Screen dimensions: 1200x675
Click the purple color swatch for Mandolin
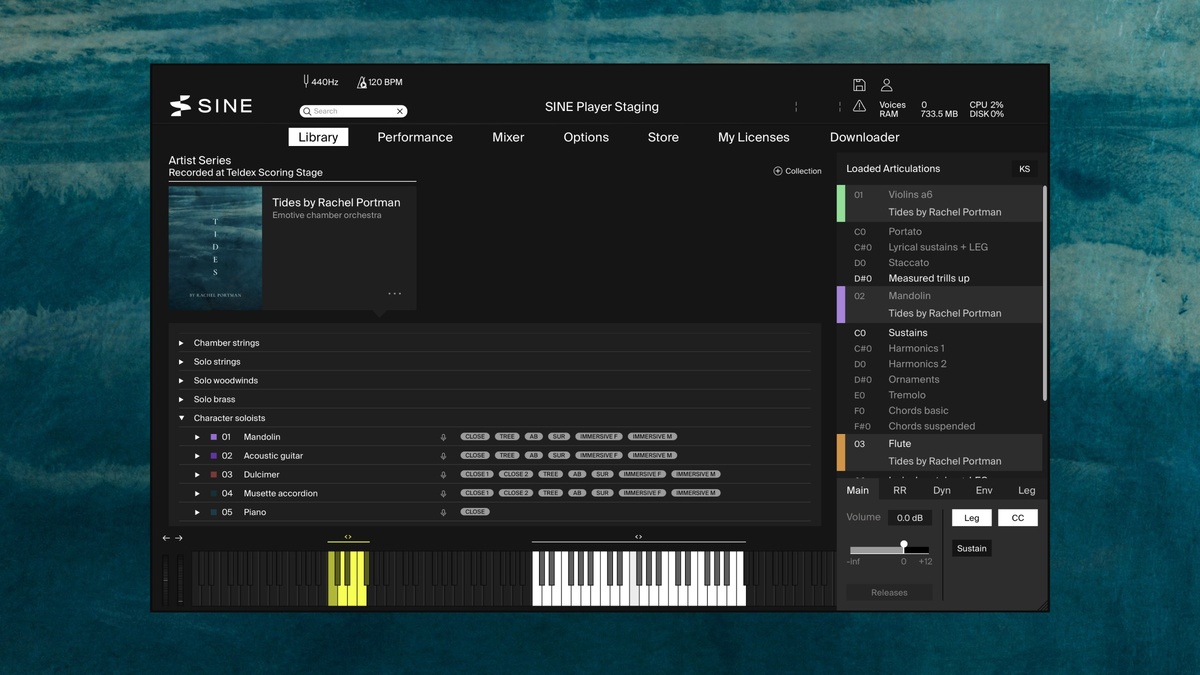[x=214, y=437]
